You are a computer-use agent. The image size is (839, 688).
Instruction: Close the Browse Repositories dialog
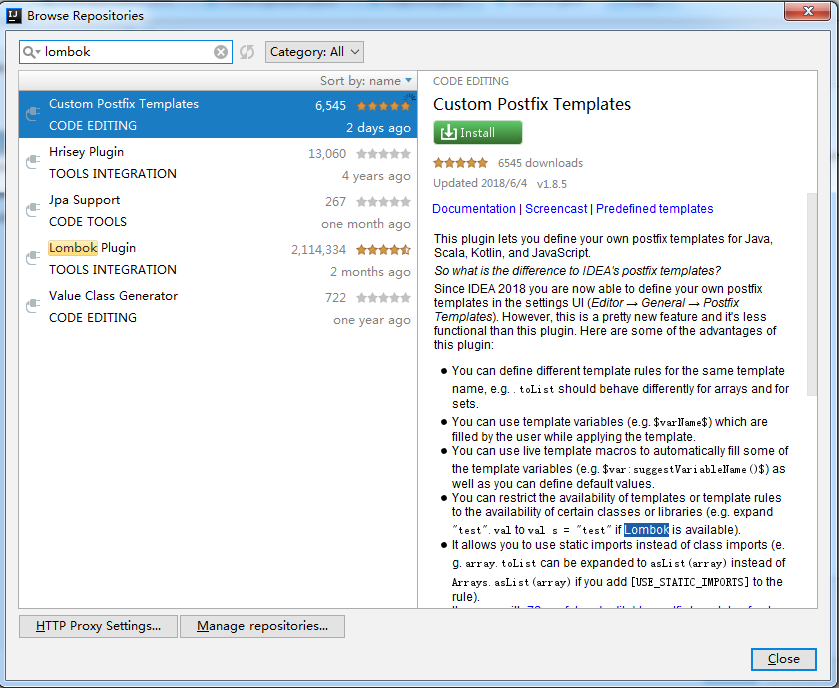783,659
